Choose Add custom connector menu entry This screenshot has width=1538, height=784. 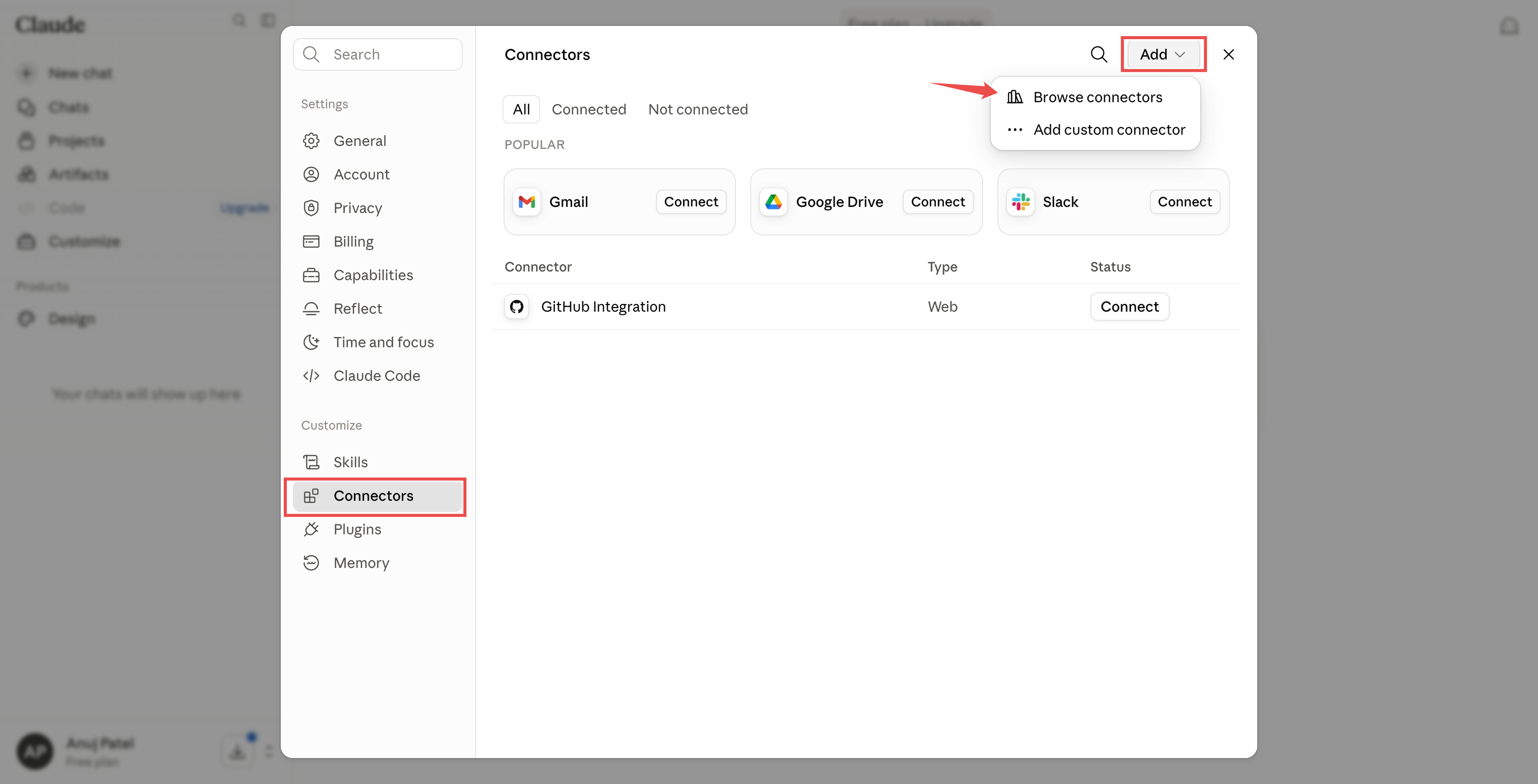click(x=1095, y=130)
